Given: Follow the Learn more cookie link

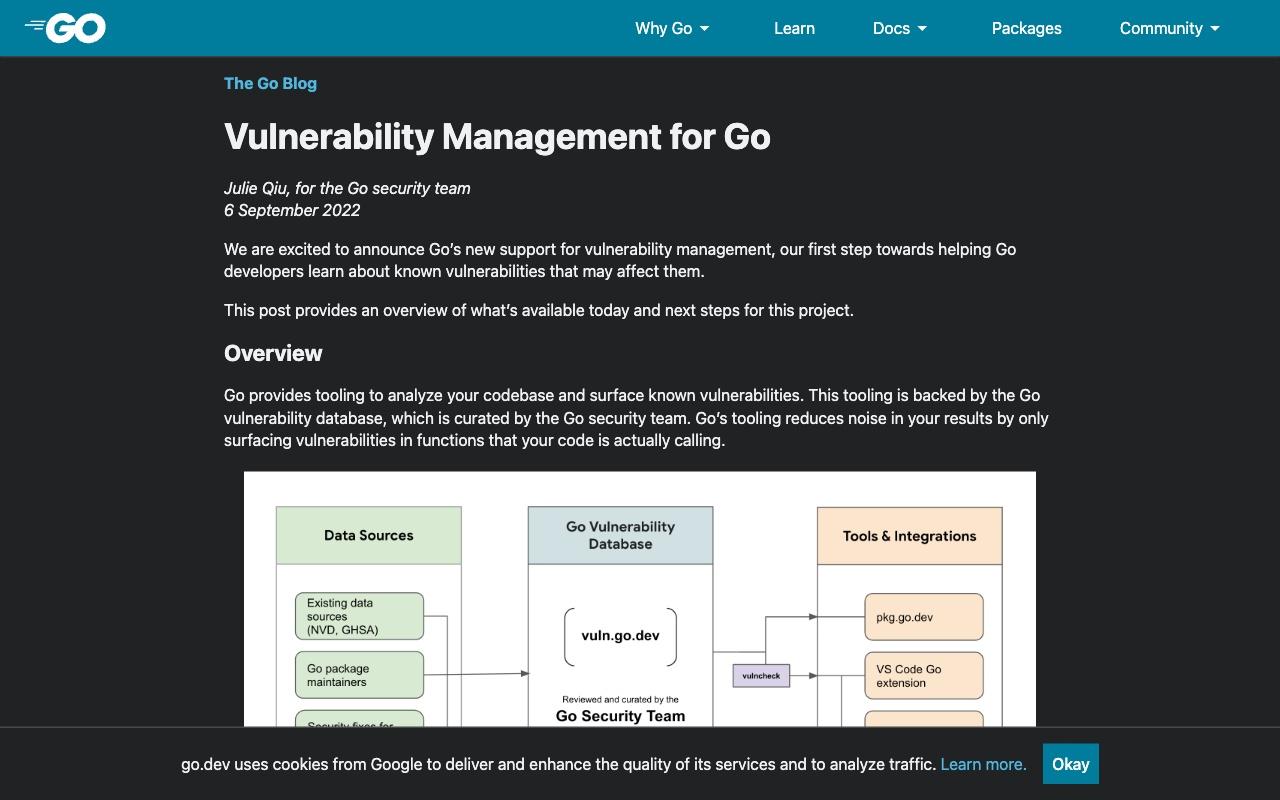Looking at the screenshot, I should point(983,764).
